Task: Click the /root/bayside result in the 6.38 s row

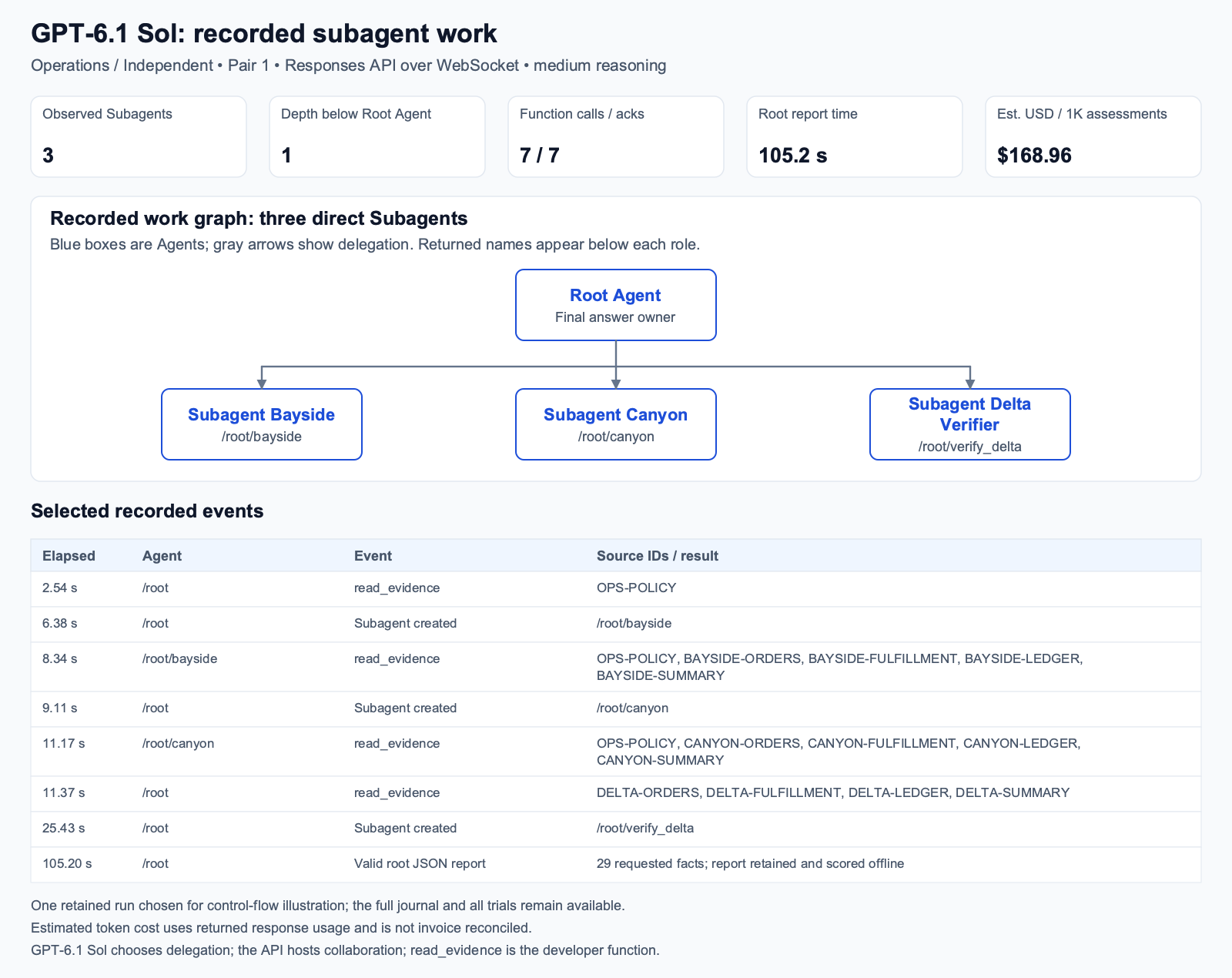Action: pyautogui.click(x=634, y=624)
